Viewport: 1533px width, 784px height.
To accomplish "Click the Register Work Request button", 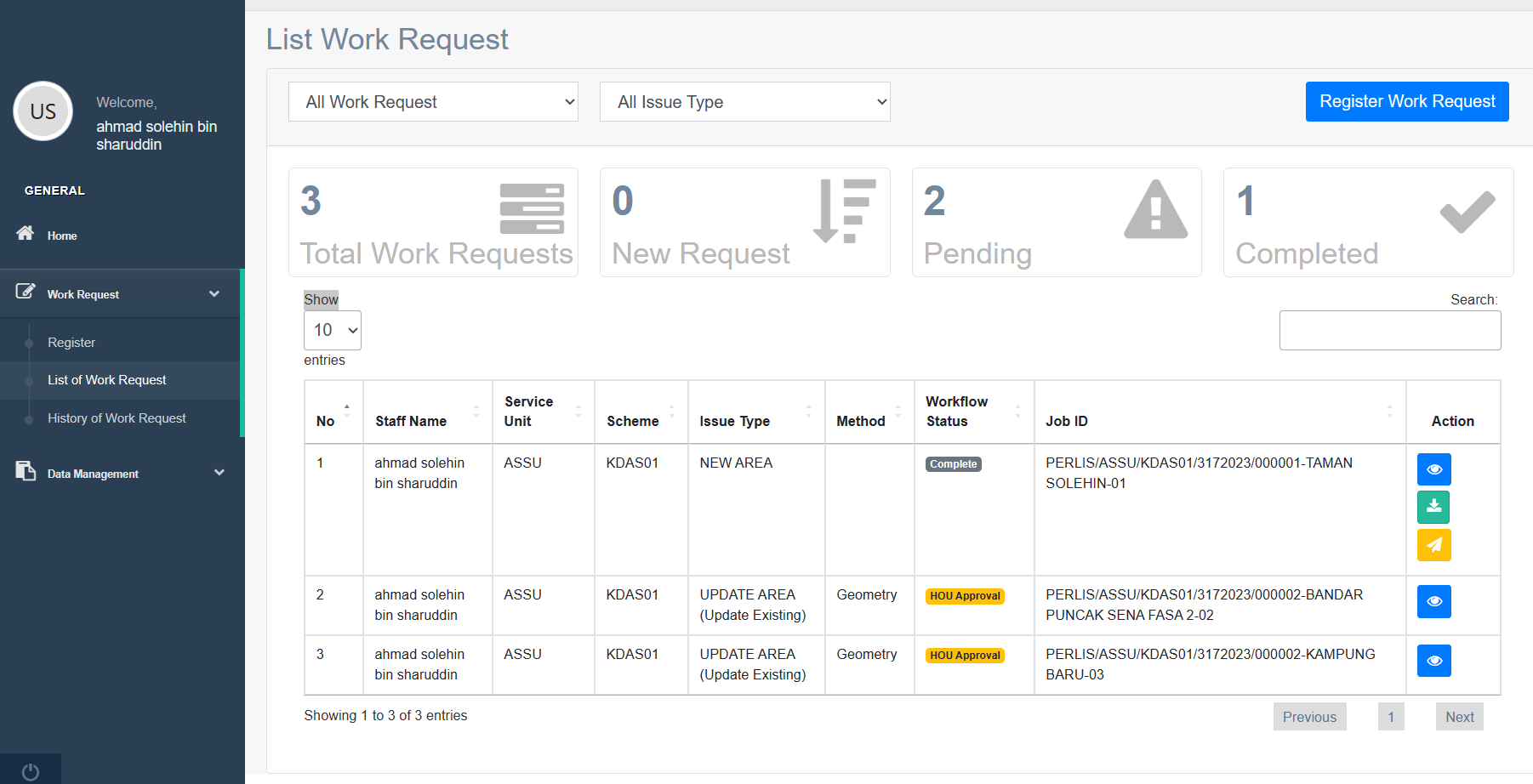I will click(x=1407, y=102).
